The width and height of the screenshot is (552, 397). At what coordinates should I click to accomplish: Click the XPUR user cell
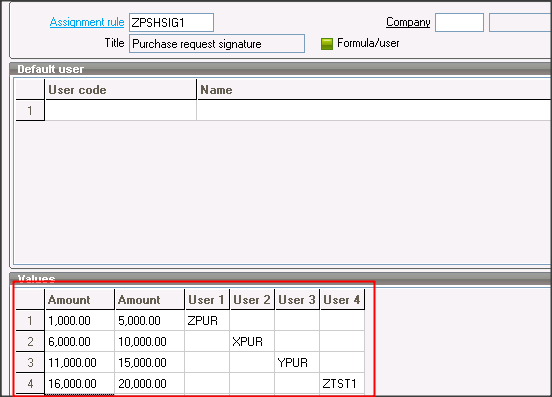252,341
